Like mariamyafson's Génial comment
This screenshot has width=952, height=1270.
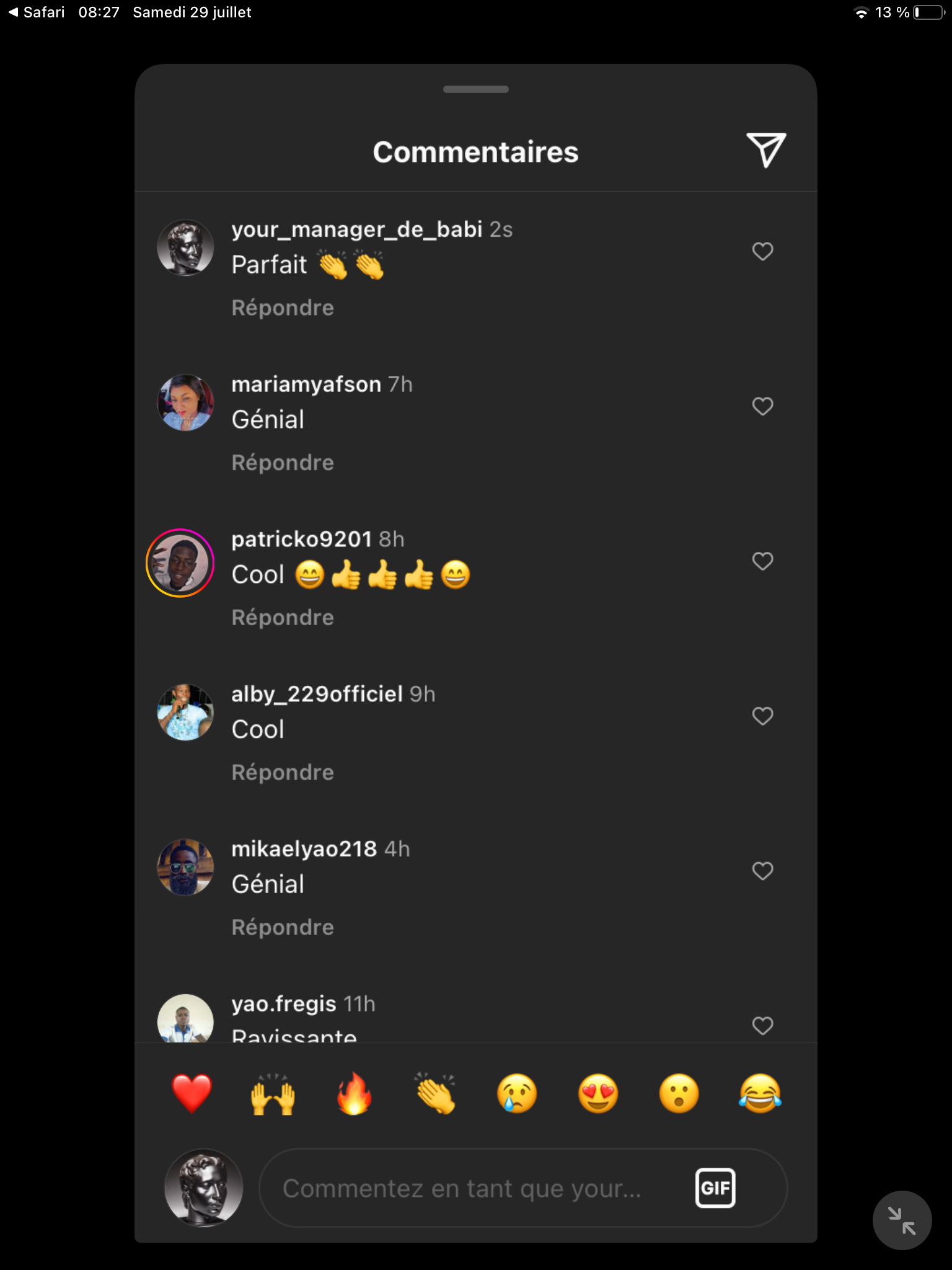click(x=762, y=406)
